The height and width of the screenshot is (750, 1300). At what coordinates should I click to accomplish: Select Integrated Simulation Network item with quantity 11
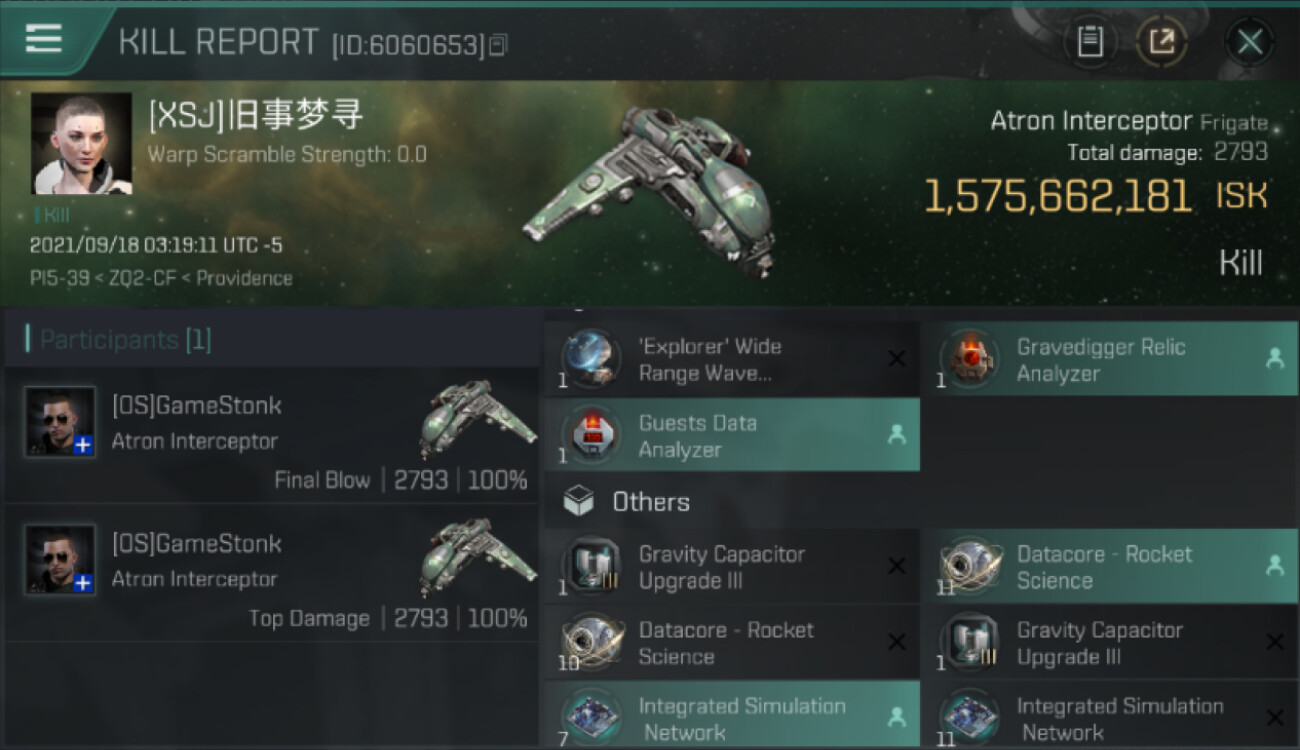click(x=1110, y=716)
